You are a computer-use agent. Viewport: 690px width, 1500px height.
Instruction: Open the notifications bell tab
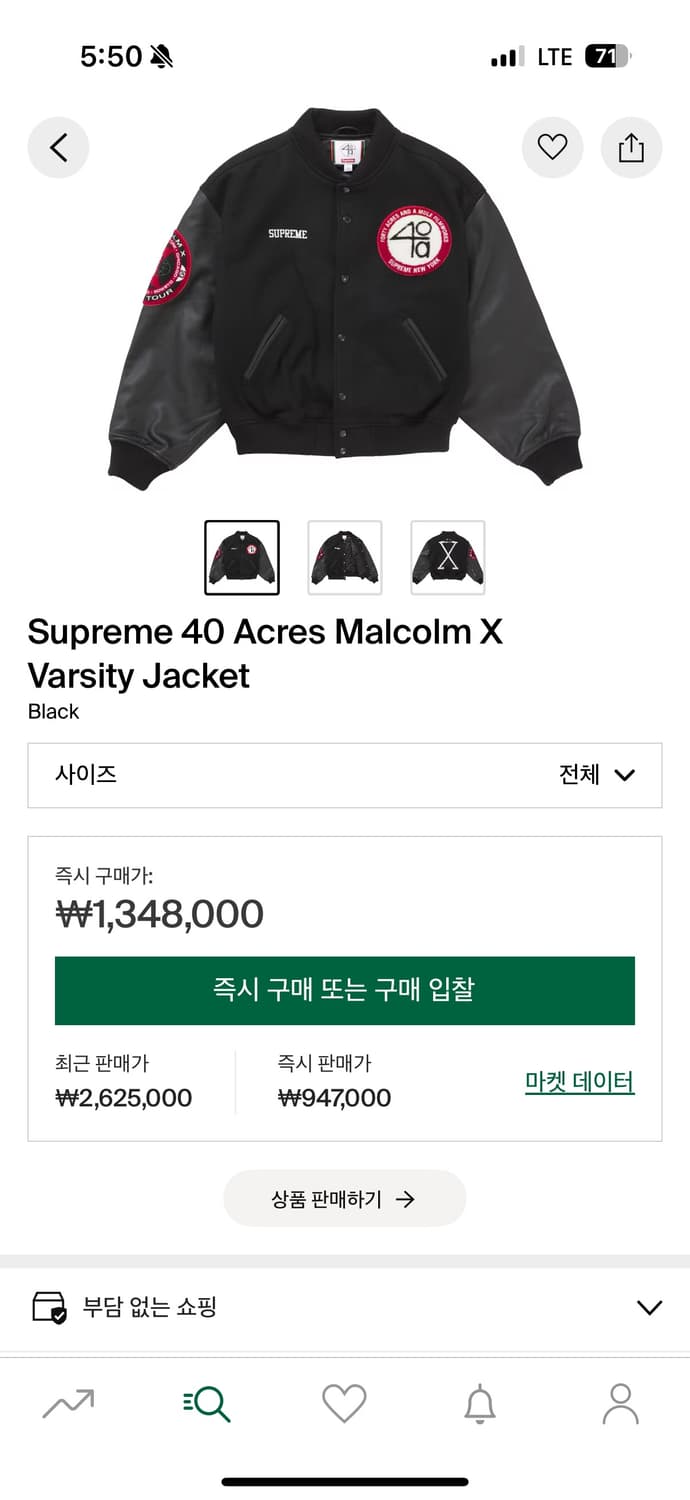click(480, 1404)
